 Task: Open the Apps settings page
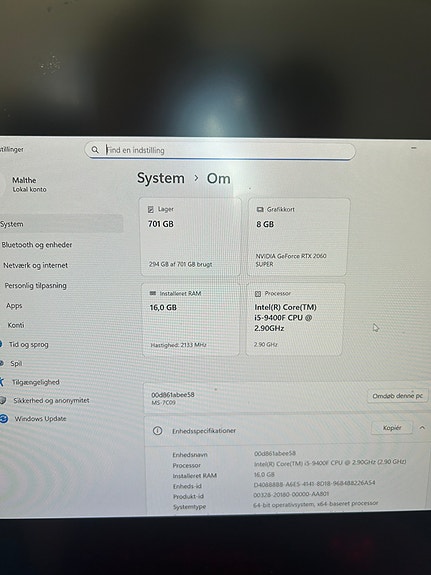click(x=14, y=305)
